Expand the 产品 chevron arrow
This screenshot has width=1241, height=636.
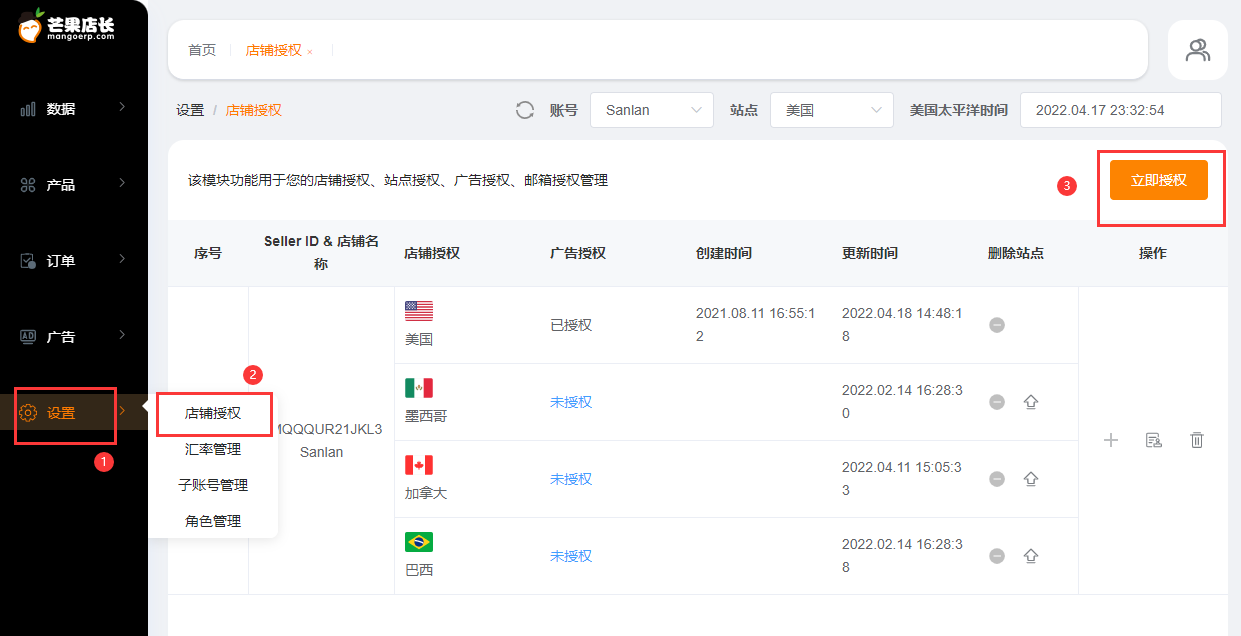[x=122, y=183]
